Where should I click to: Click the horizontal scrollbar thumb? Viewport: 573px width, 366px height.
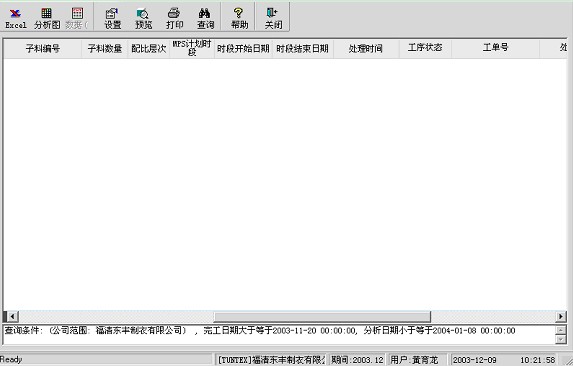click(x=322, y=316)
